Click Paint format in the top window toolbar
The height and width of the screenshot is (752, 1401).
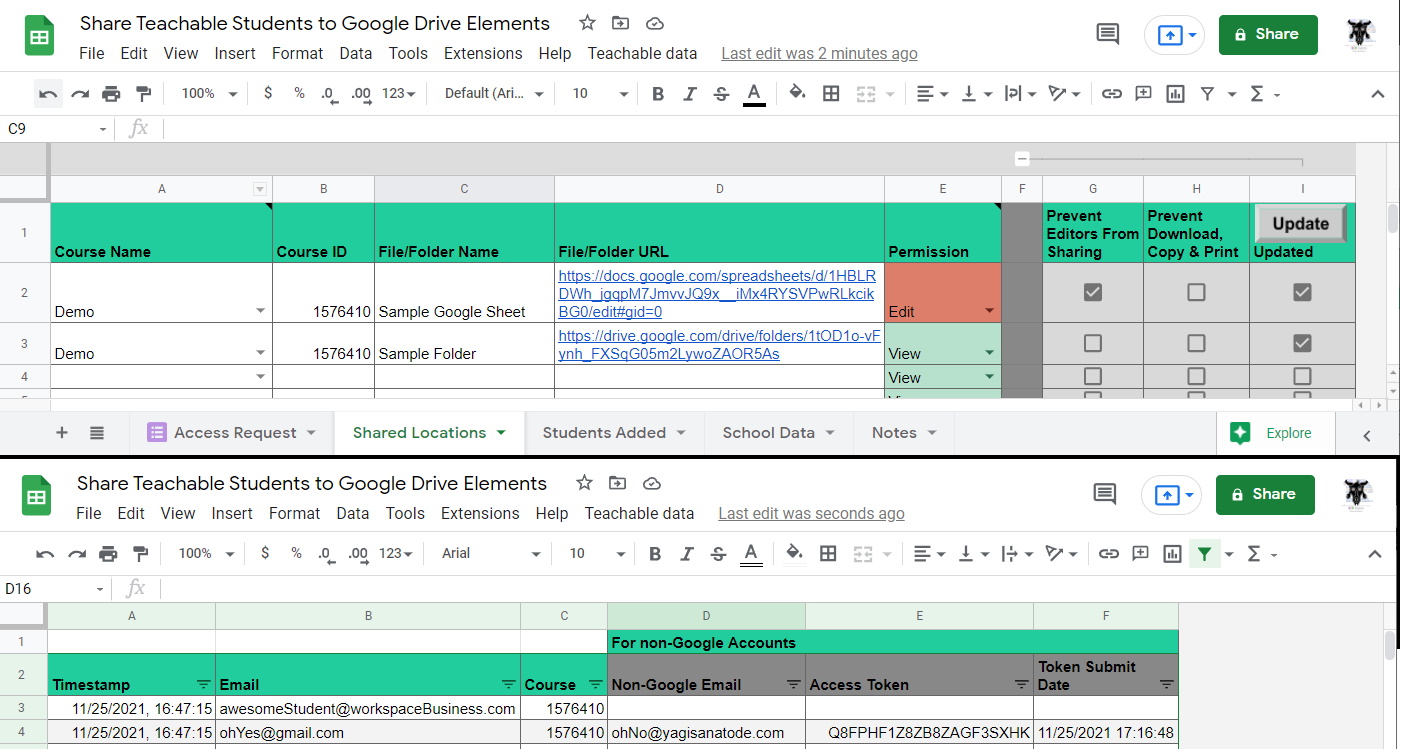point(143,93)
